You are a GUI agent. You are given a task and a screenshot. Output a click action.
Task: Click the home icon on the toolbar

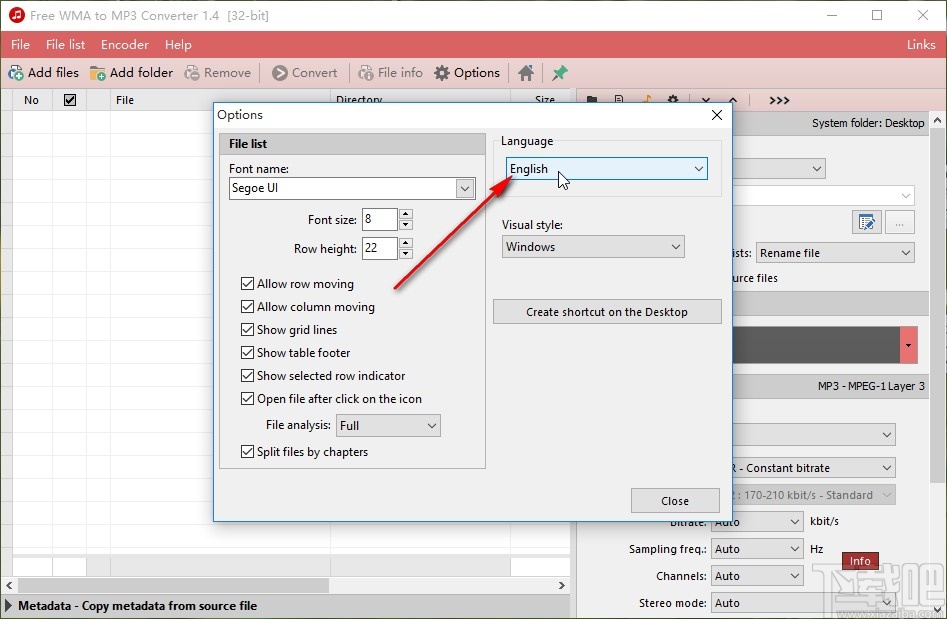click(525, 72)
